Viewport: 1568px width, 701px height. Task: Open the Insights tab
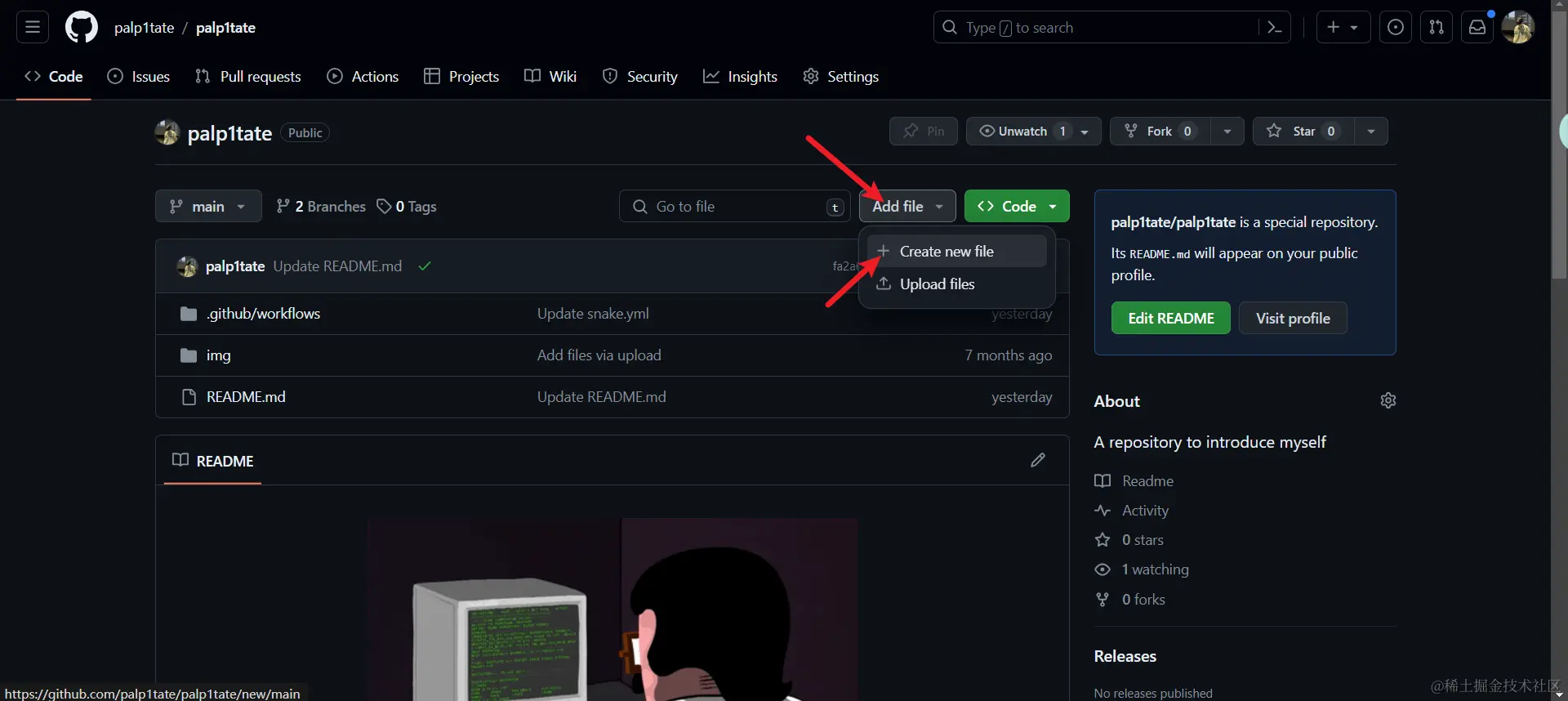point(740,76)
